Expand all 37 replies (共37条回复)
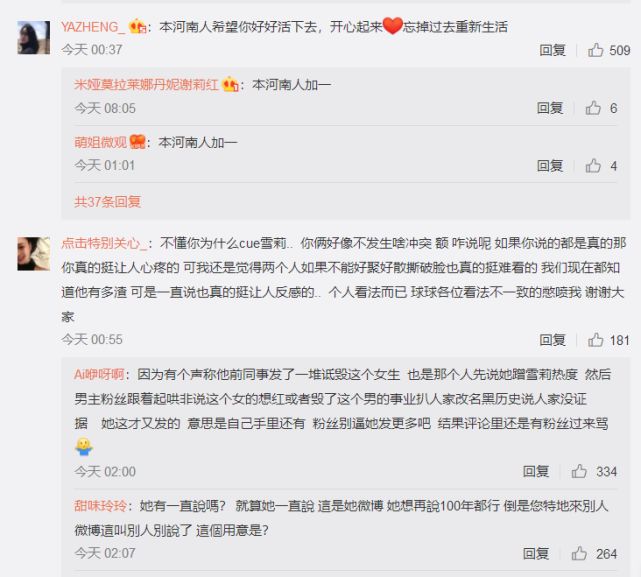 point(108,202)
